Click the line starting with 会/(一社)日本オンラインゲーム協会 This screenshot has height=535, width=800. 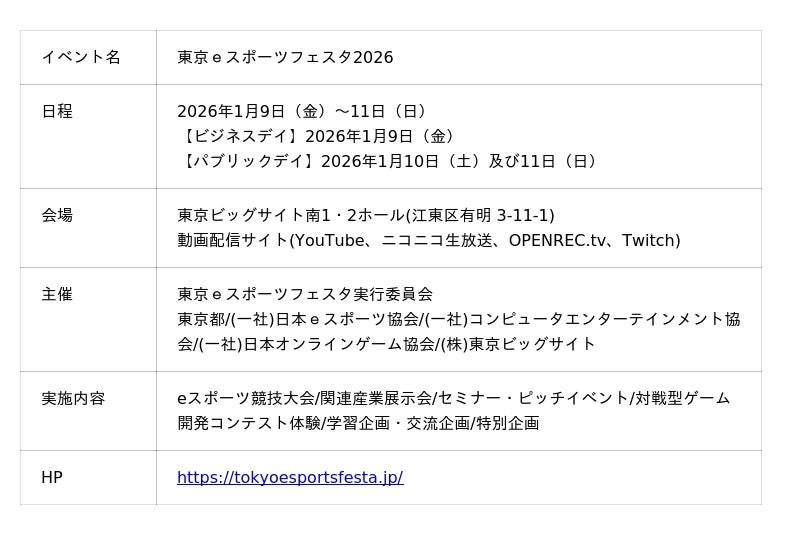click(x=386, y=344)
